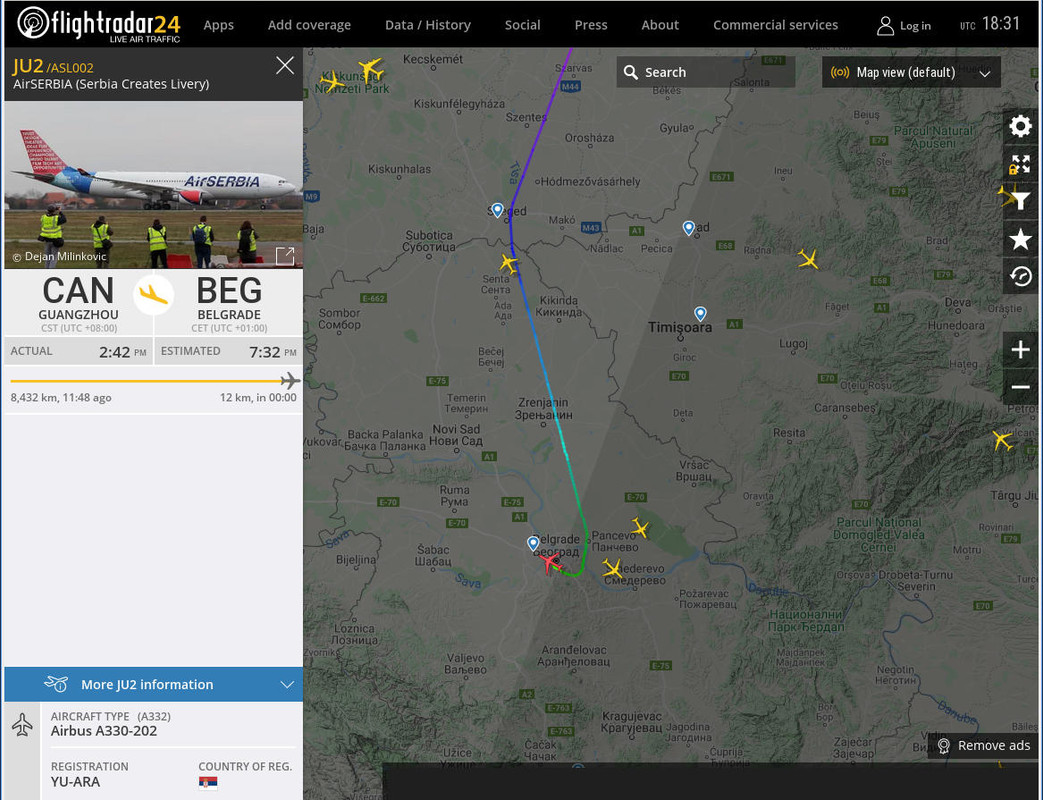Click the ASL002 callsign text
The image size is (1043, 800).
[x=72, y=68]
